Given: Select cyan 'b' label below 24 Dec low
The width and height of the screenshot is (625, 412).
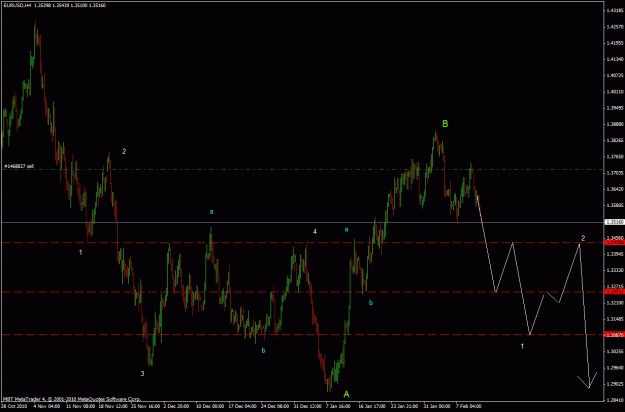Looking at the screenshot, I should (263, 351).
